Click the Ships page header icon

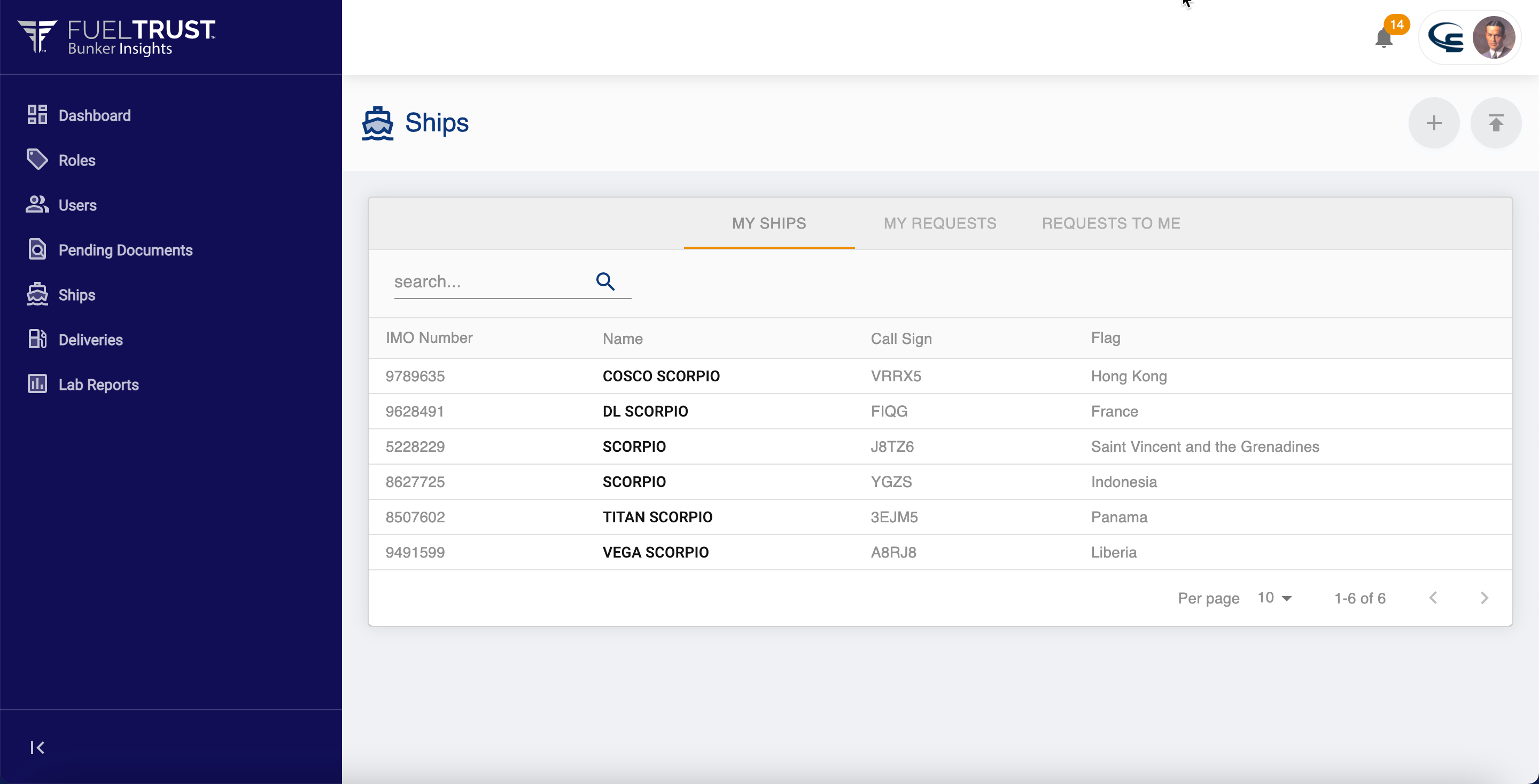(x=378, y=123)
